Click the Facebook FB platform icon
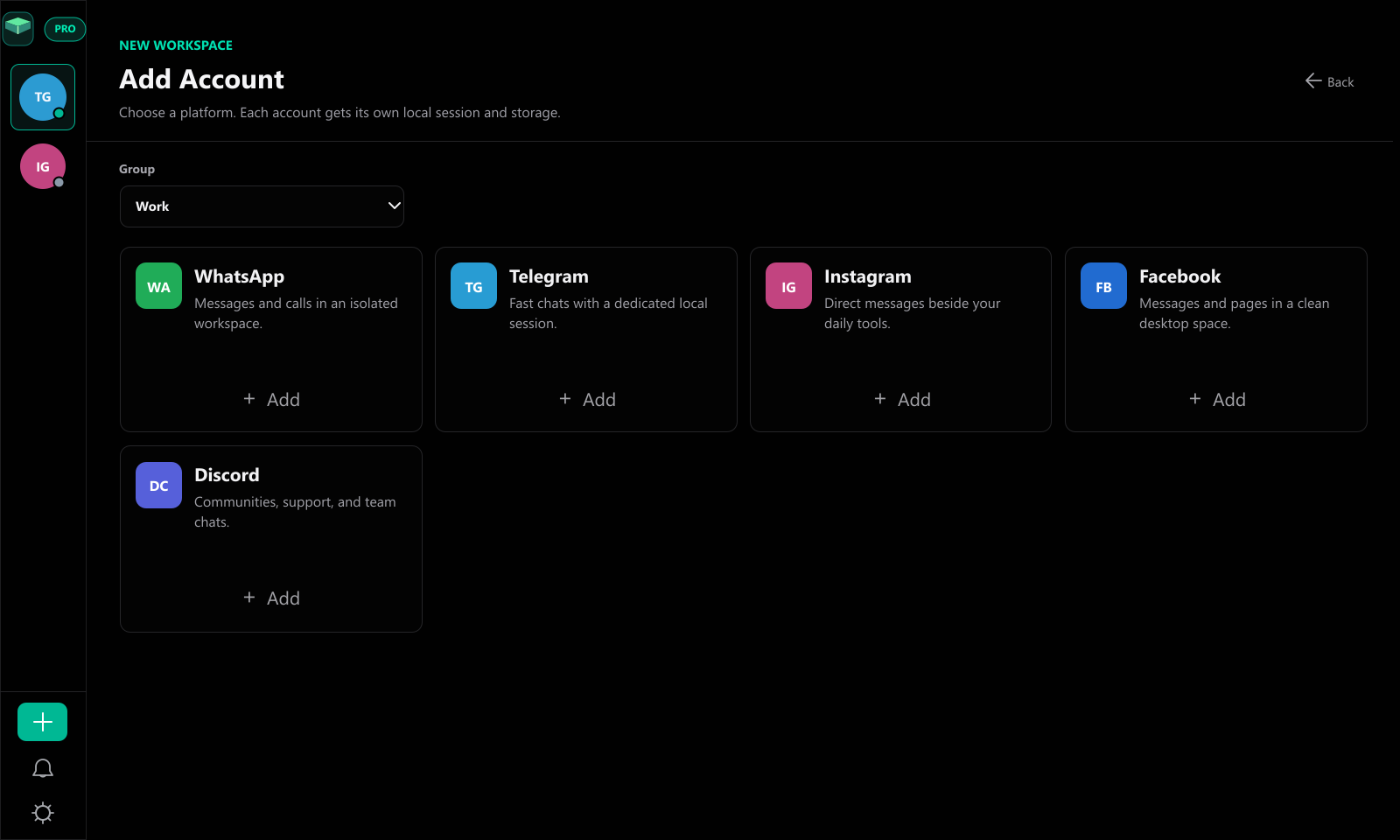The width and height of the screenshot is (1400, 840). click(1103, 286)
